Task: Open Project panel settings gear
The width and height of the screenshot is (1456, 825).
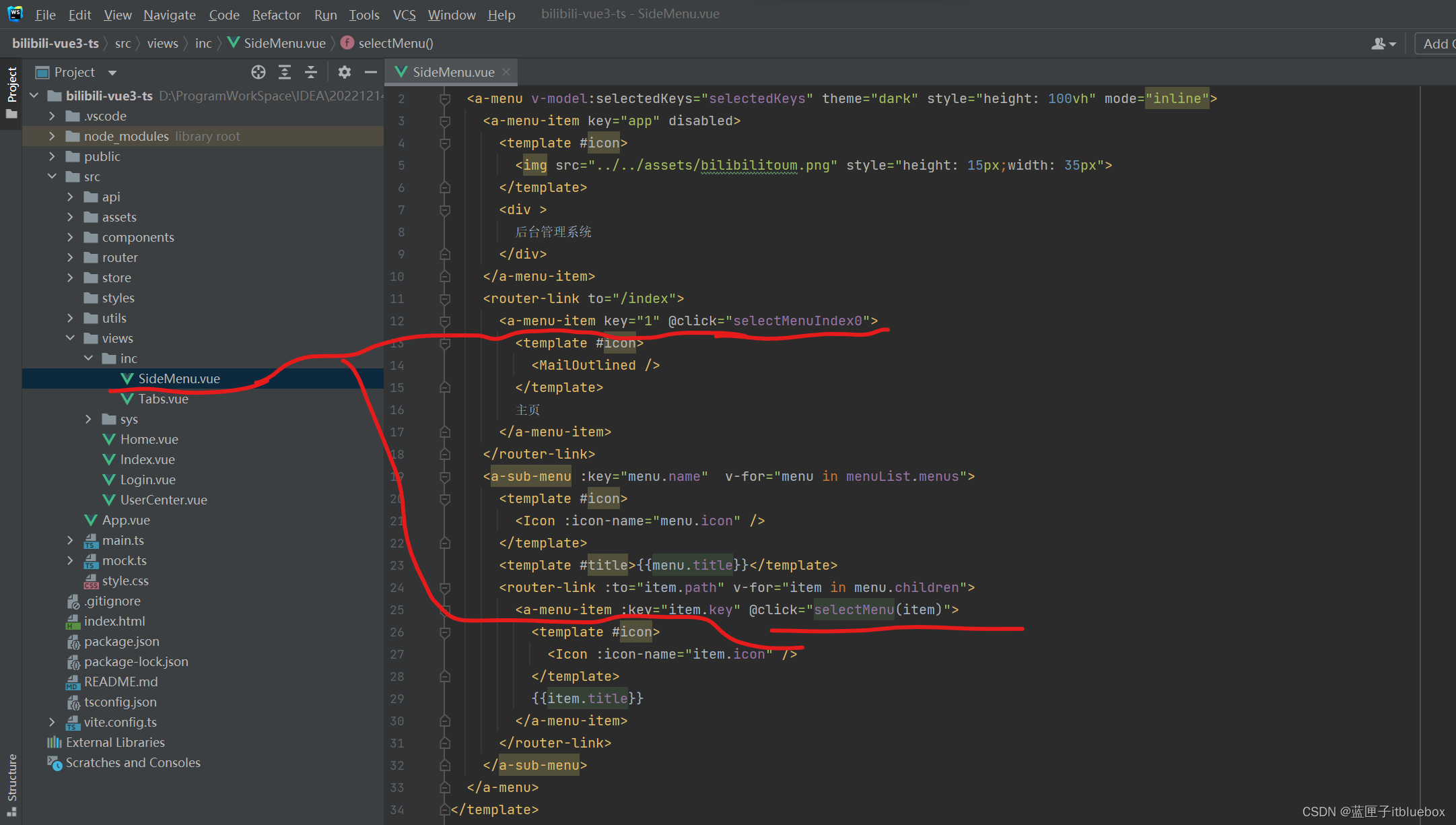Action: pos(345,72)
